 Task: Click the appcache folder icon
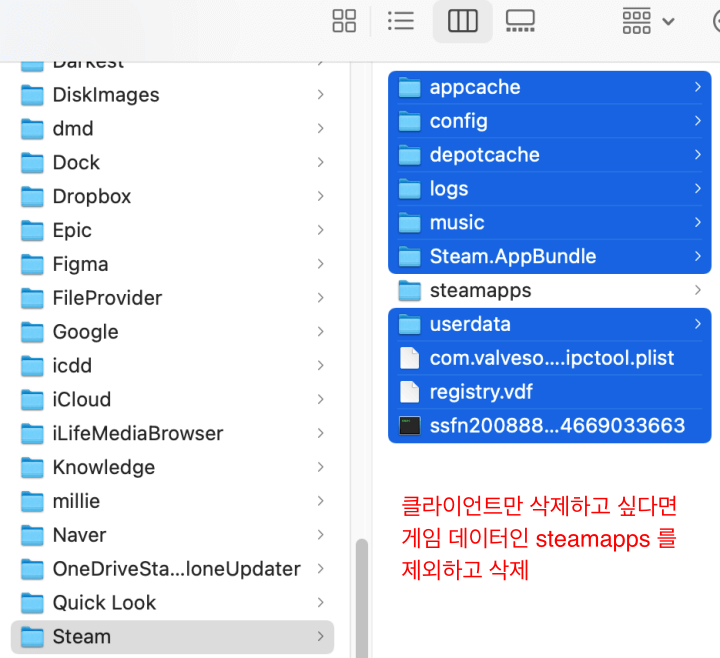coord(409,87)
